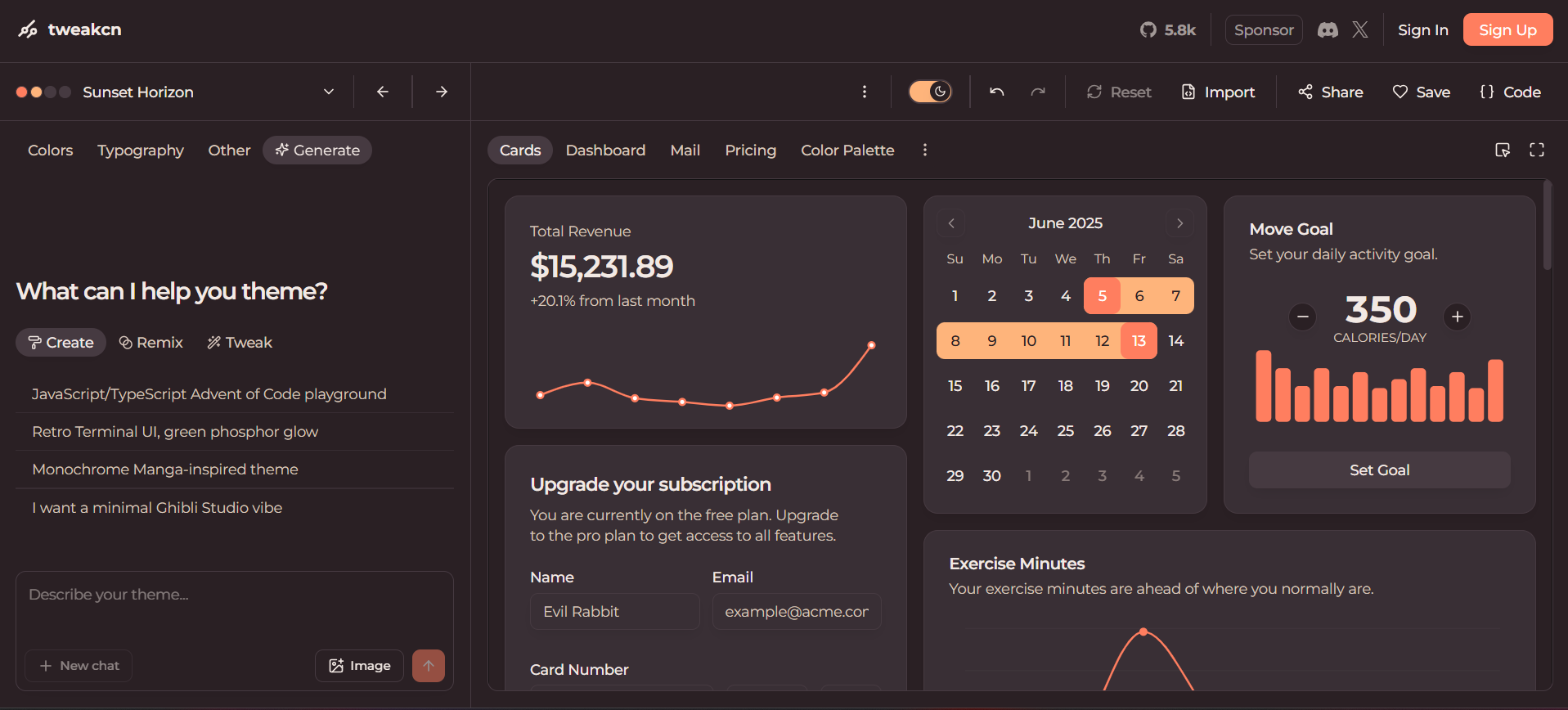Image resolution: width=1568 pixels, height=710 pixels.
Task: Click the Sign Up button
Action: point(1507,30)
